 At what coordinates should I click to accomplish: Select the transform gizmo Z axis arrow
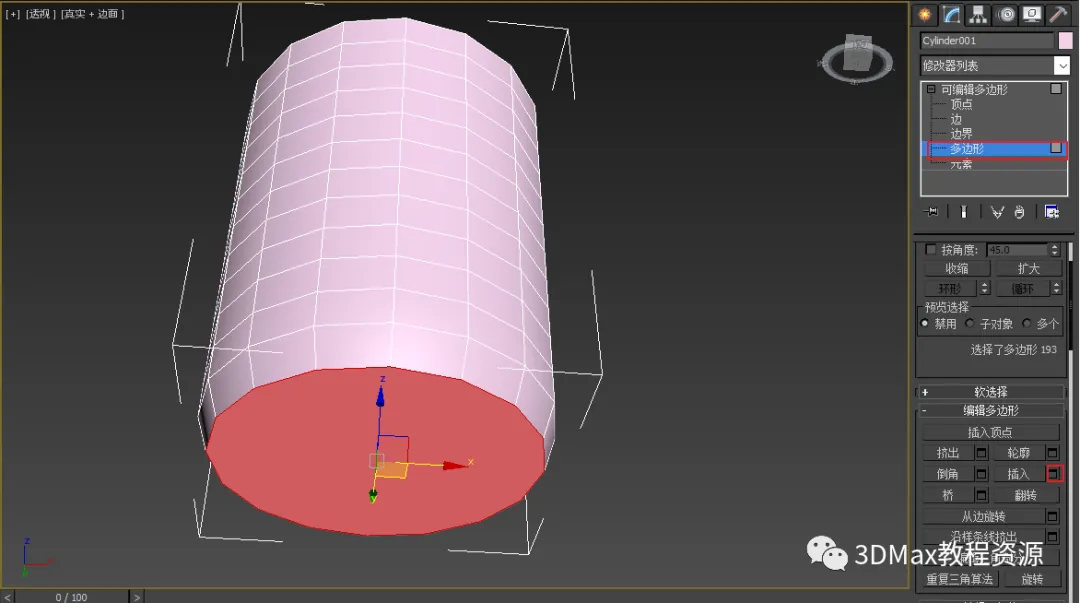coord(380,396)
